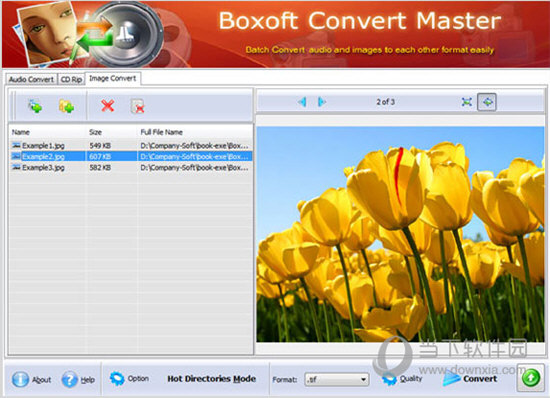Click the fit-to-window preview icon

tap(467, 102)
